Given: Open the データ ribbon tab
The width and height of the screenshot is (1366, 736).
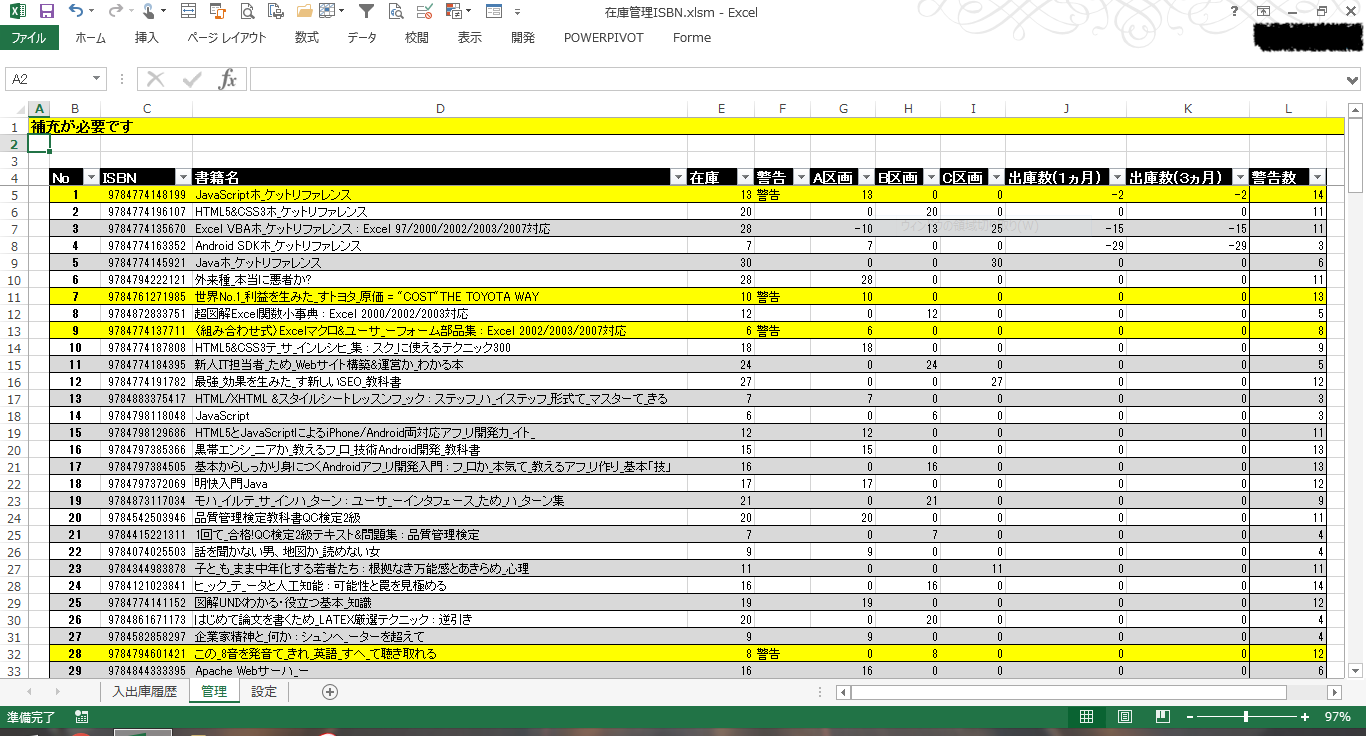Looking at the screenshot, I should [x=362, y=38].
